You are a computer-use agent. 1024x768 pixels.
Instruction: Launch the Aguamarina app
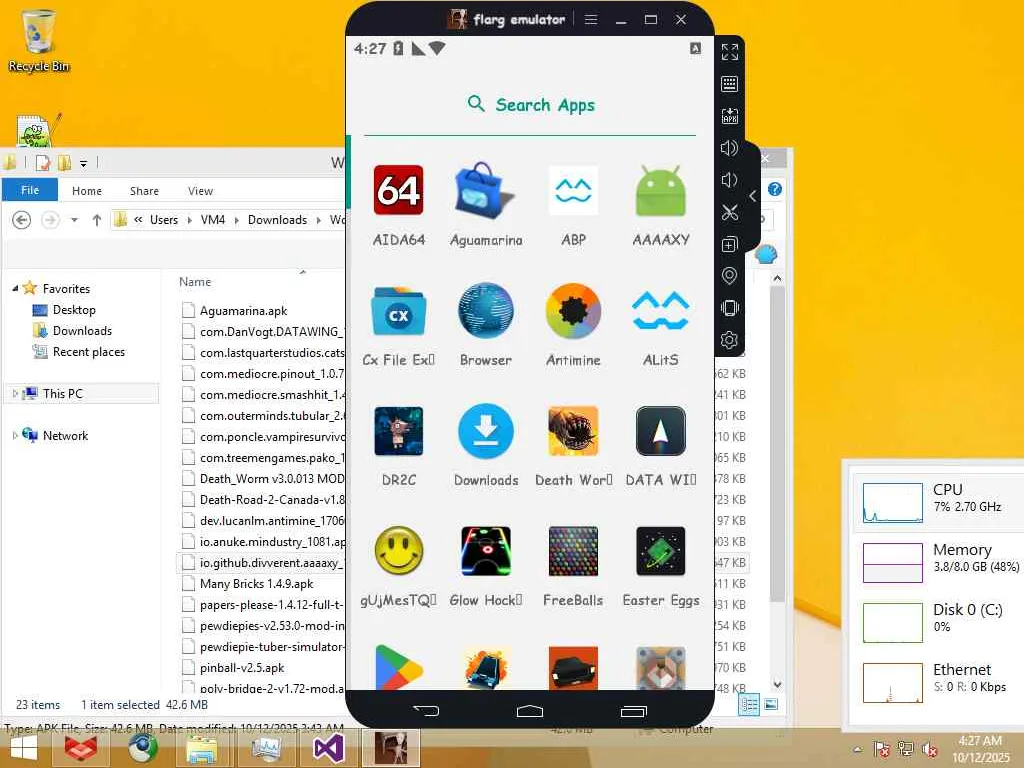pos(485,190)
